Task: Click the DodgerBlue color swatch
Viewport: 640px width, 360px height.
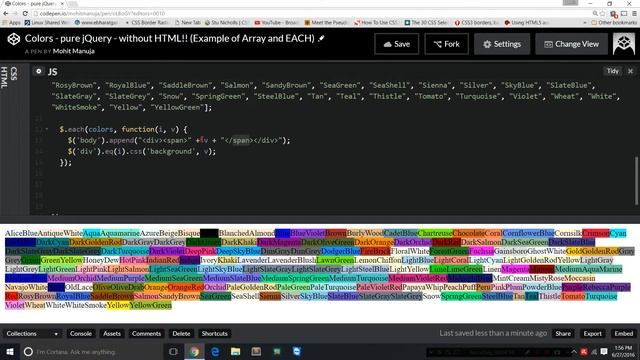Action: coord(341,251)
